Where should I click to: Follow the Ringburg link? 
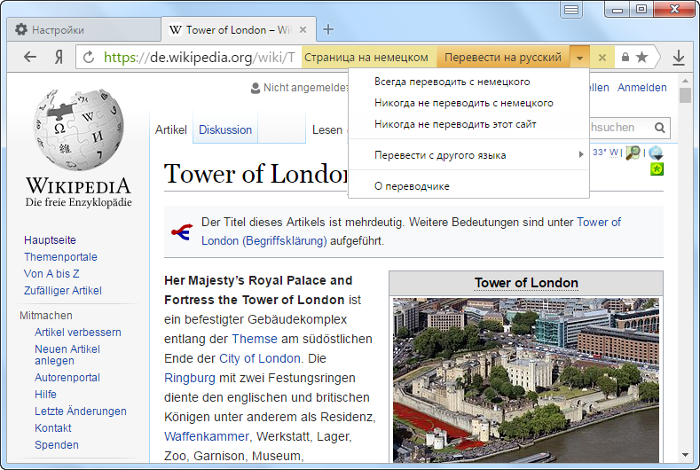(x=190, y=378)
